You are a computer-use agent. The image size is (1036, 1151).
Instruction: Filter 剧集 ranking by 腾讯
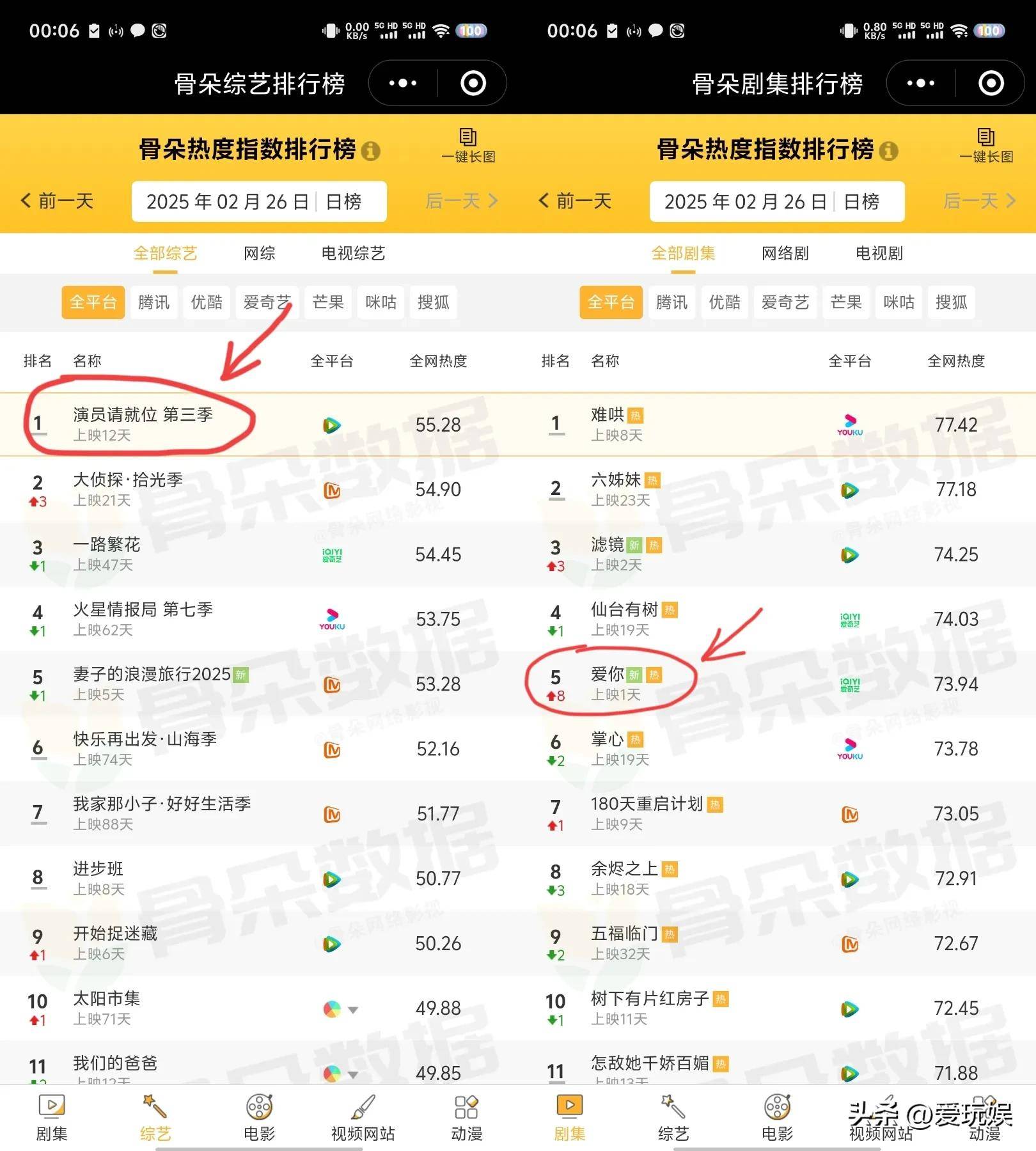(672, 302)
